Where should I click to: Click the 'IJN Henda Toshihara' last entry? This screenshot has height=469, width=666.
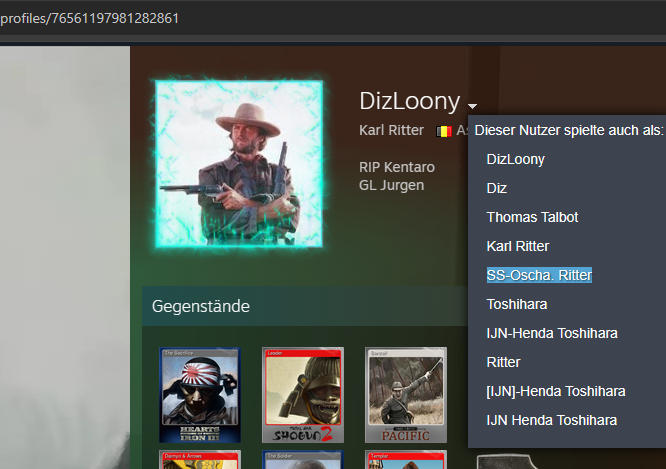pyautogui.click(x=552, y=420)
